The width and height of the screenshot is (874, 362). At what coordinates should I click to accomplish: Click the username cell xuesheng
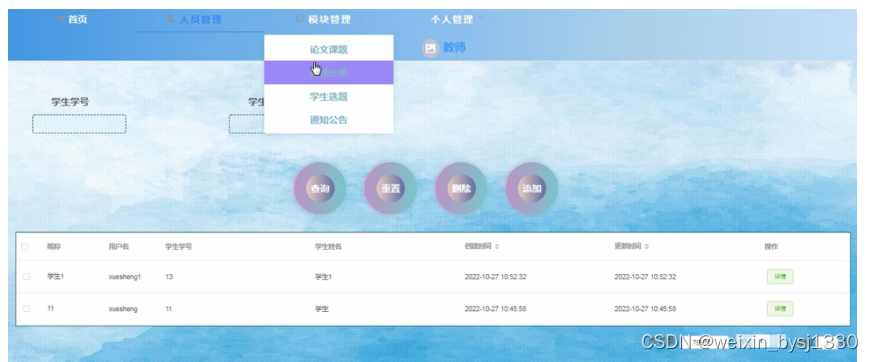tap(123, 308)
